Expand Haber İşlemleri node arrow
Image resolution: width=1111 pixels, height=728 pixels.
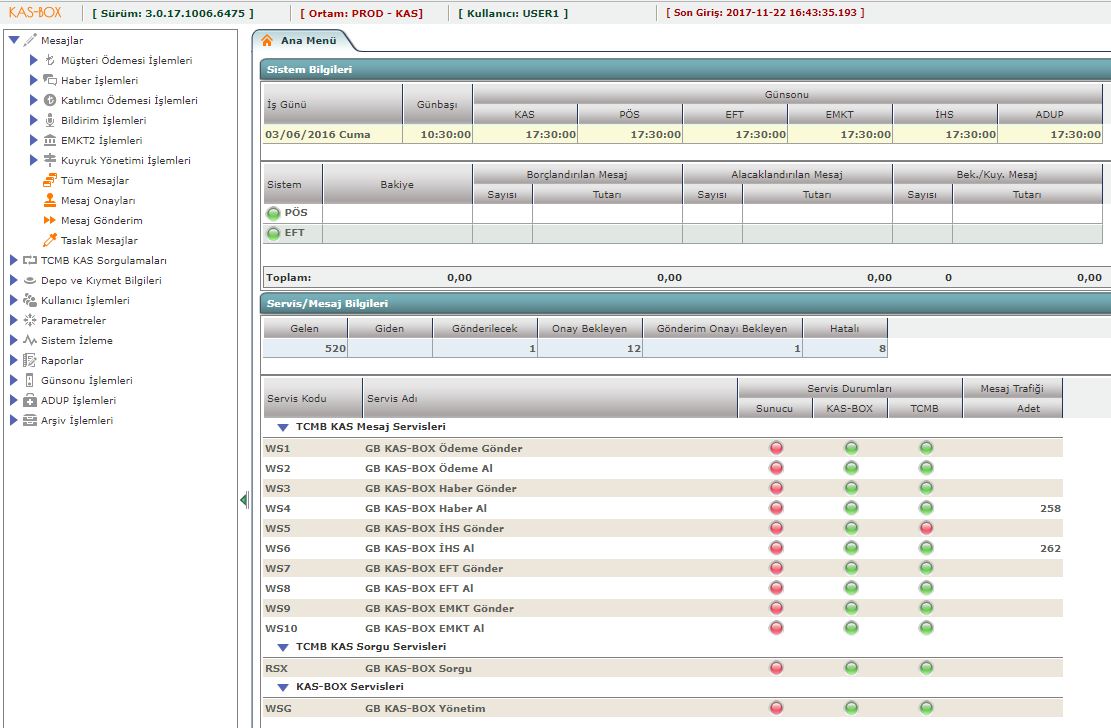33,80
